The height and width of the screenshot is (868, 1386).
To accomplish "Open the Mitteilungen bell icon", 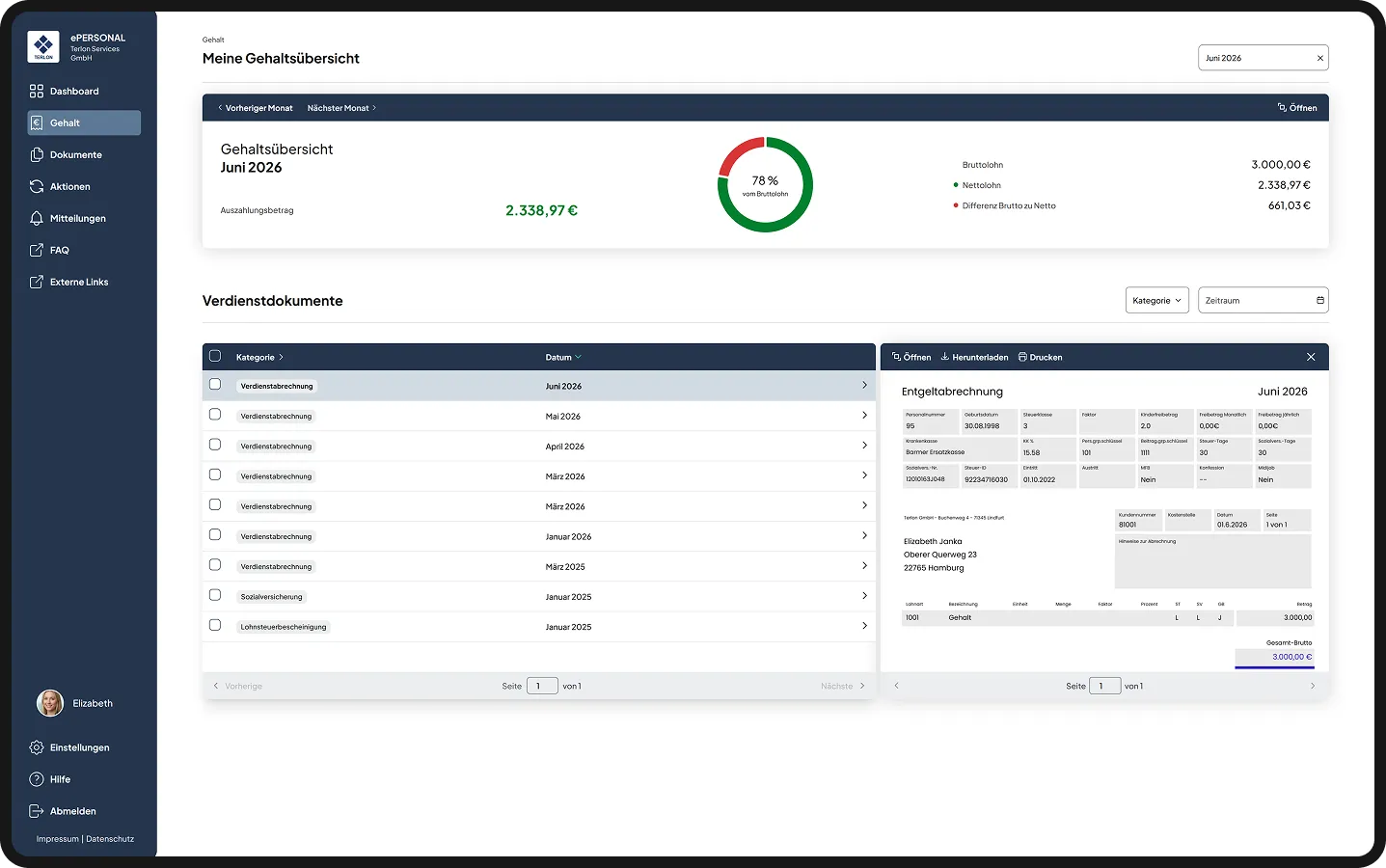I will (37, 218).
